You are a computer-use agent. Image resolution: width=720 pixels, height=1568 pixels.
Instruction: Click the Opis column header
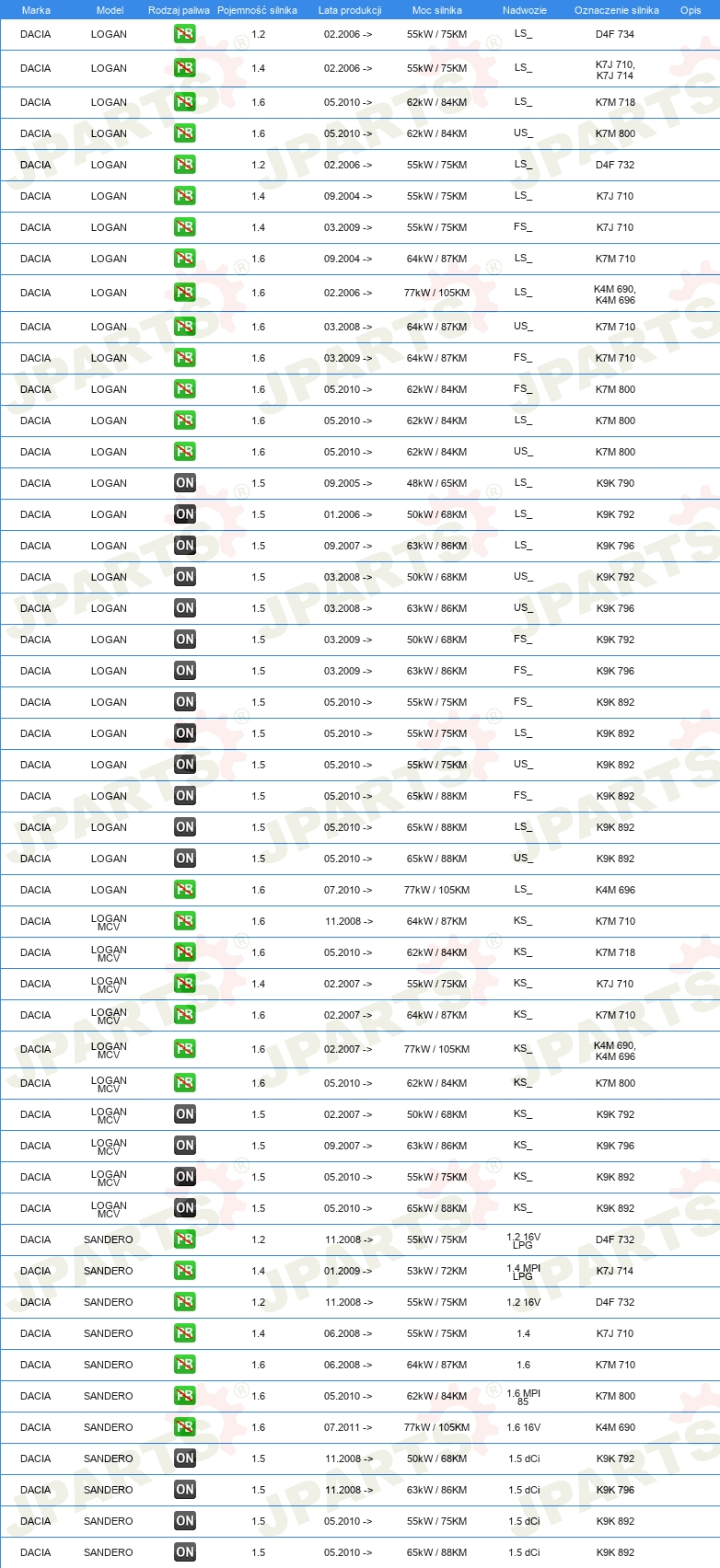pos(691,10)
